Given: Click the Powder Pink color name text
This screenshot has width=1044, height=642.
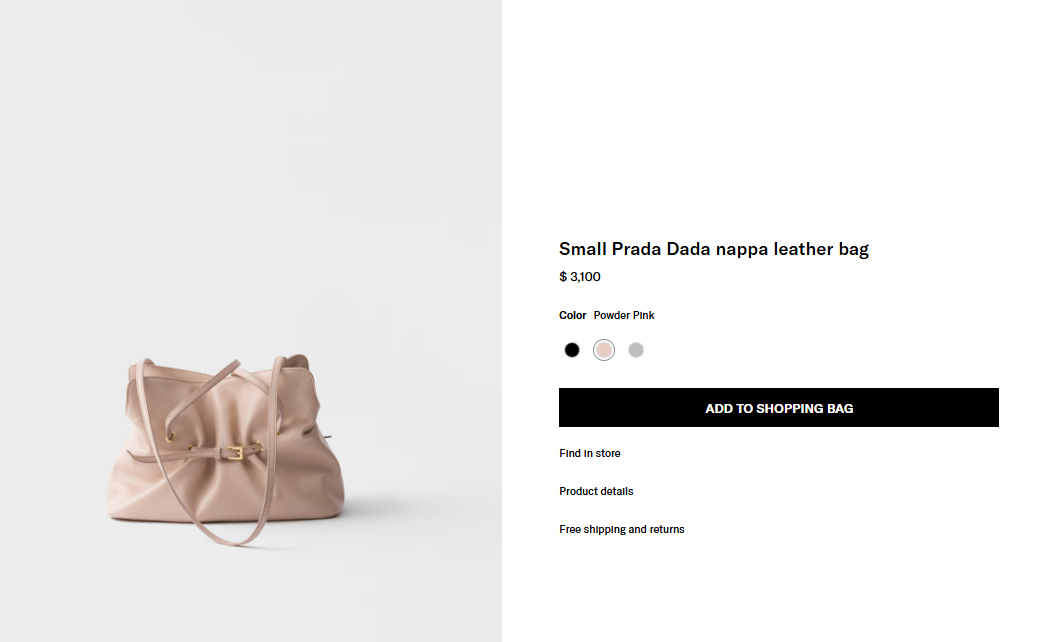Looking at the screenshot, I should [624, 316].
